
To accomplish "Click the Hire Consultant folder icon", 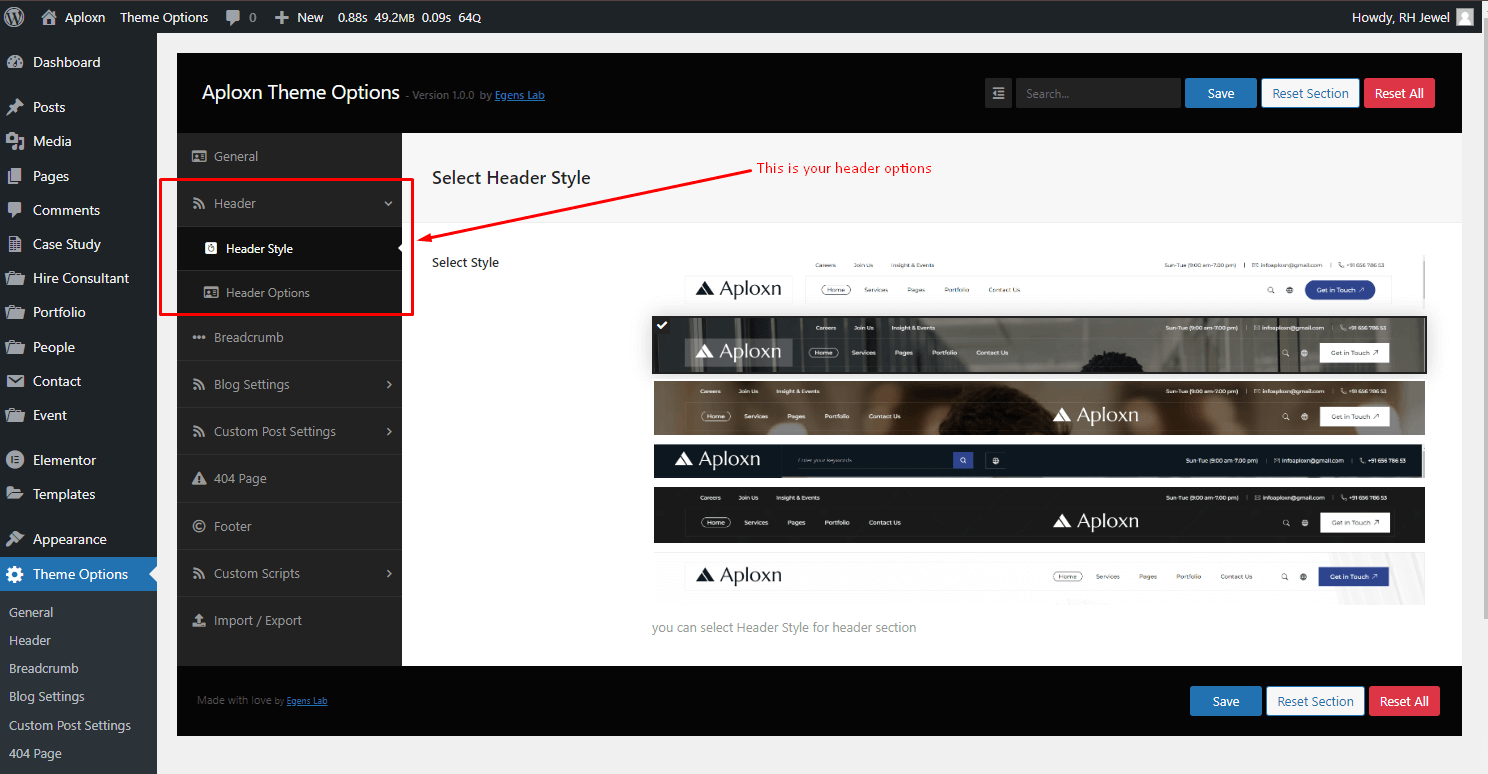I will pyautogui.click(x=15, y=278).
